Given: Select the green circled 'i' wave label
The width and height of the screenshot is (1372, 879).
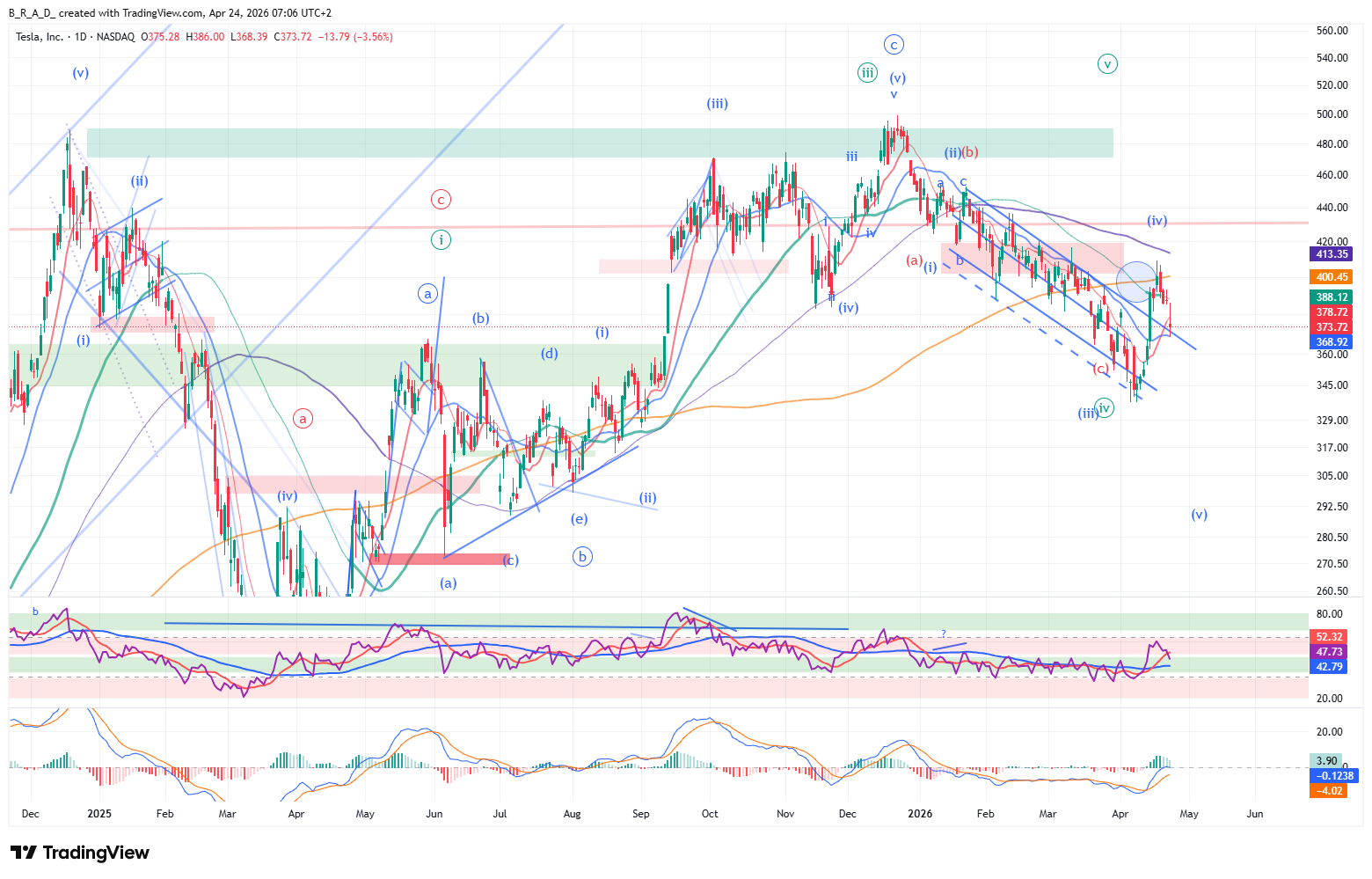Looking at the screenshot, I should click(441, 239).
